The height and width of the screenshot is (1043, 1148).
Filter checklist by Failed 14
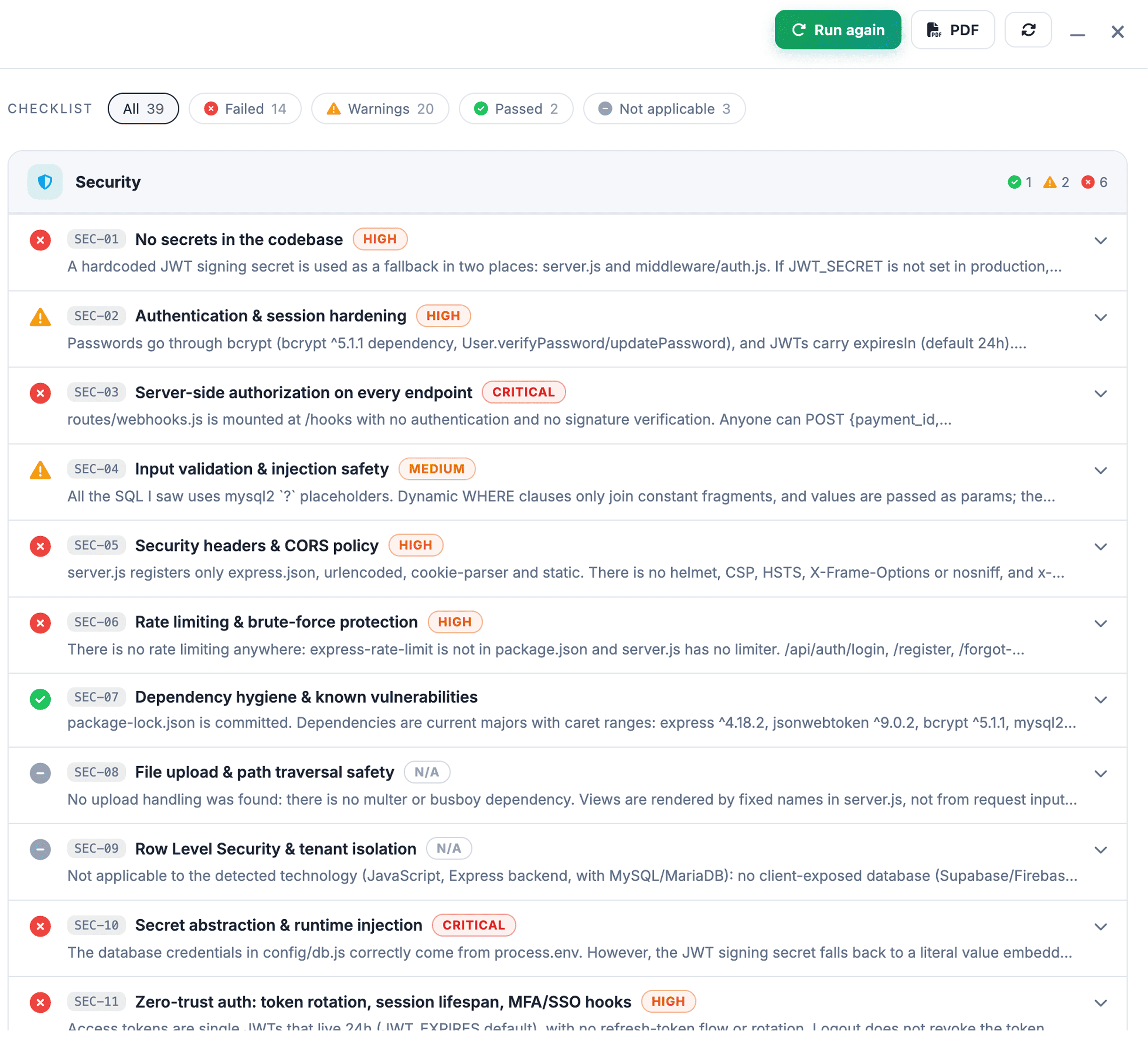coord(245,108)
